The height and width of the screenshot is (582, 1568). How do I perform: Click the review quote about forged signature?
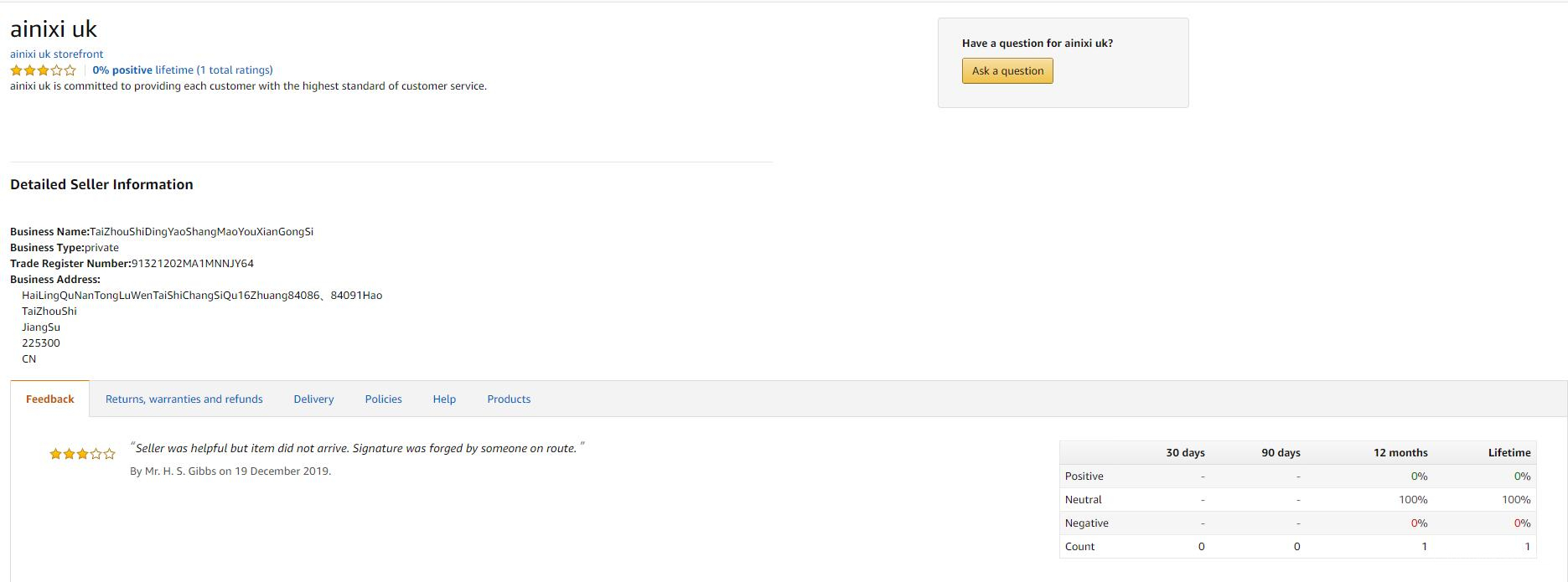click(x=356, y=449)
